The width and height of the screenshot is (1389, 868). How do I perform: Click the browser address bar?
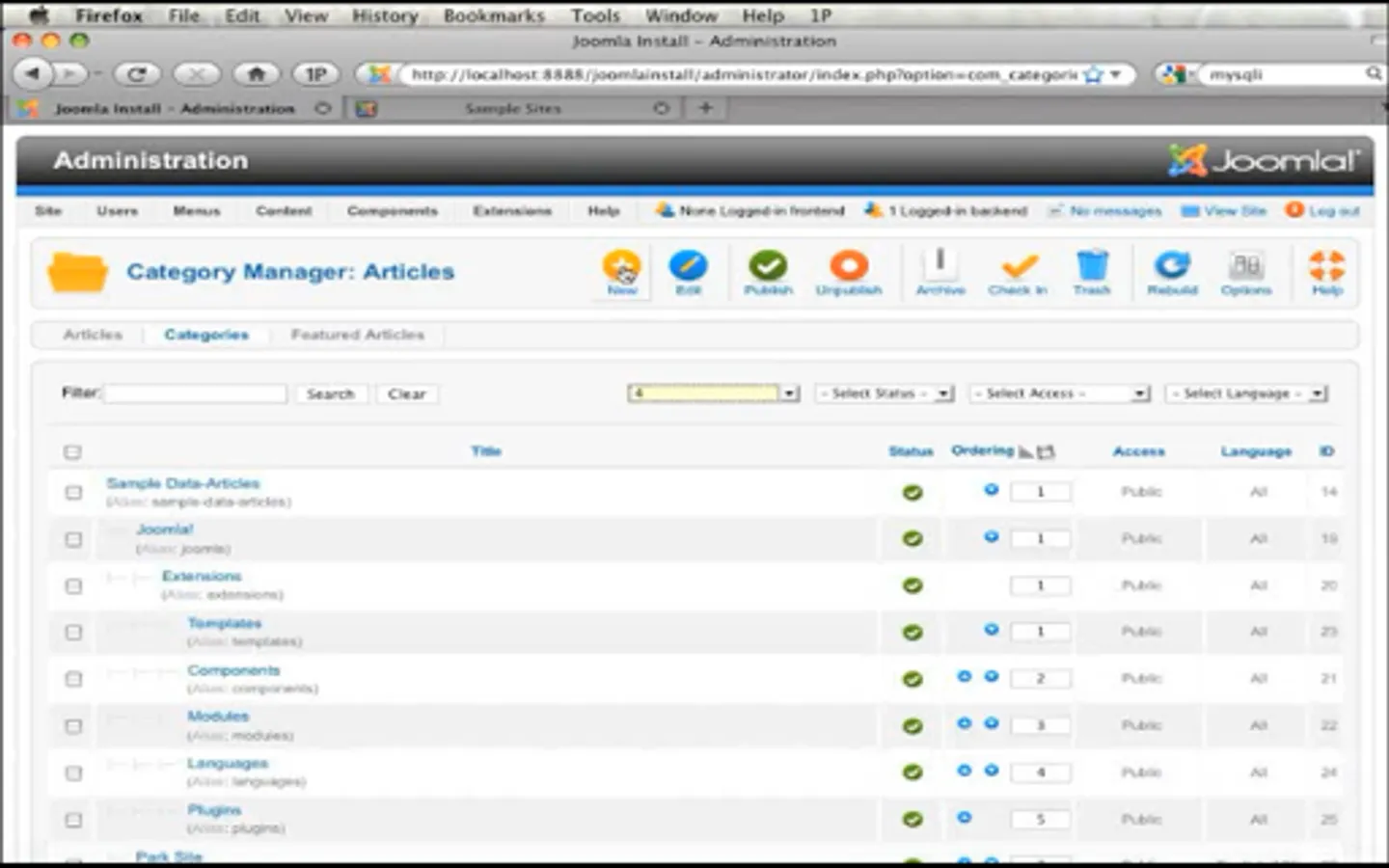(x=743, y=74)
